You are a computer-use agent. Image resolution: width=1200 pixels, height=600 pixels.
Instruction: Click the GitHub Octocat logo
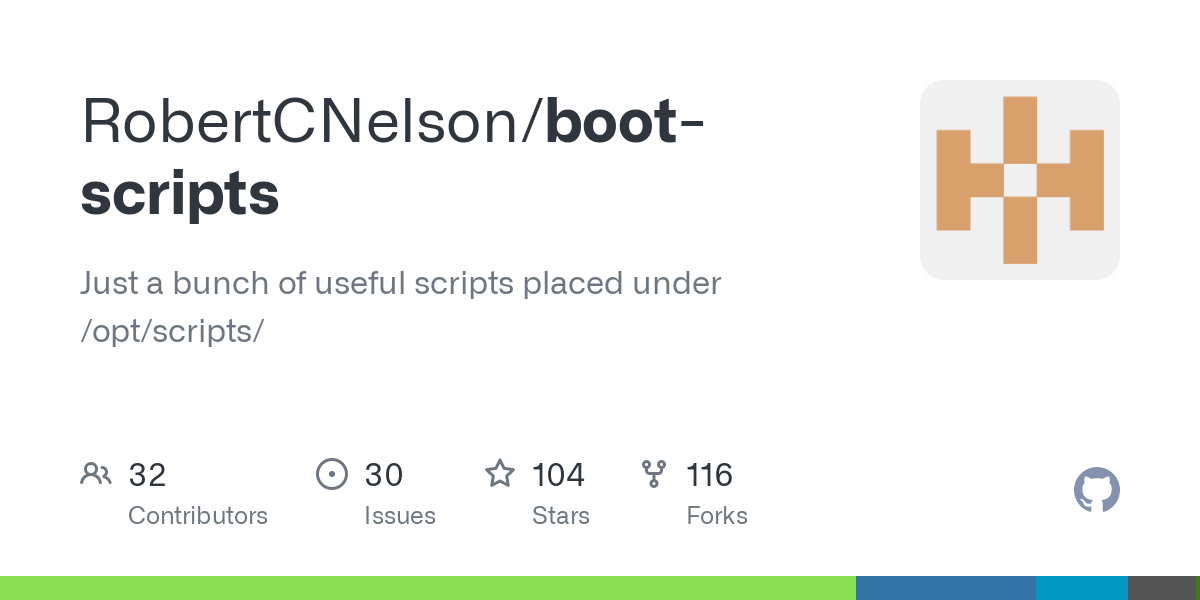[1097, 490]
